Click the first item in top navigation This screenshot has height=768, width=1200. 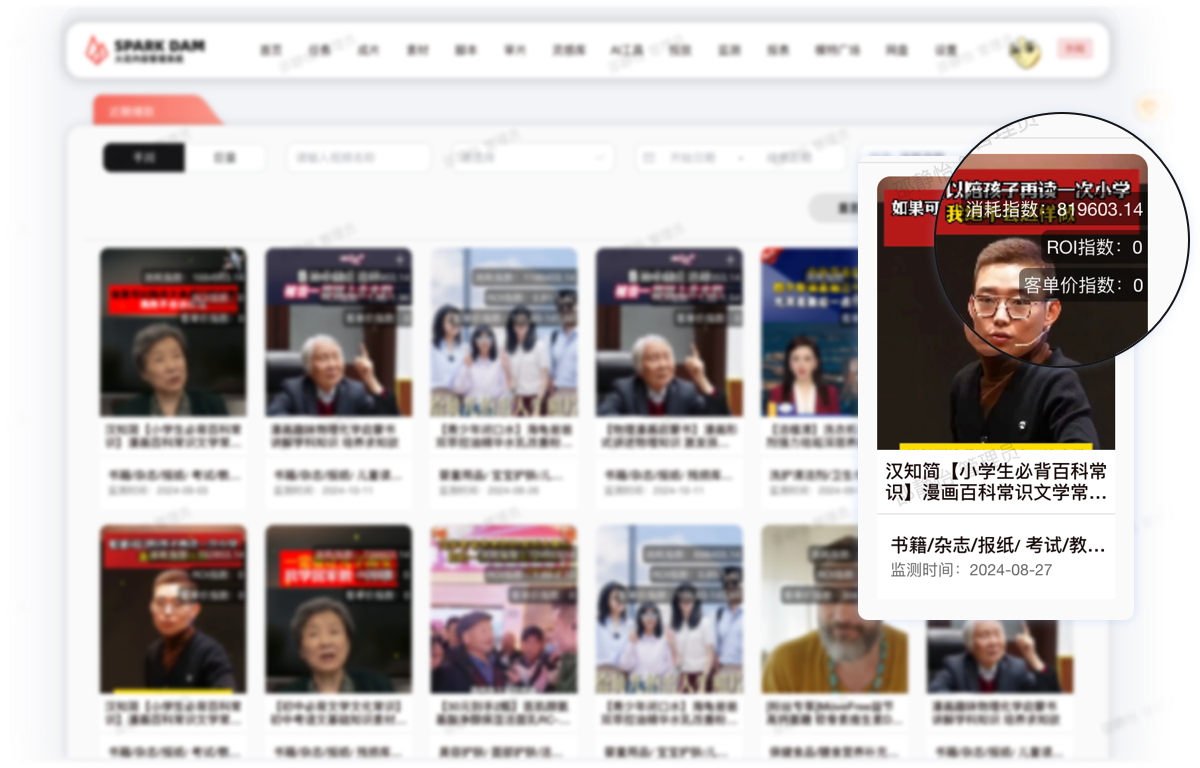(x=270, y=50)
